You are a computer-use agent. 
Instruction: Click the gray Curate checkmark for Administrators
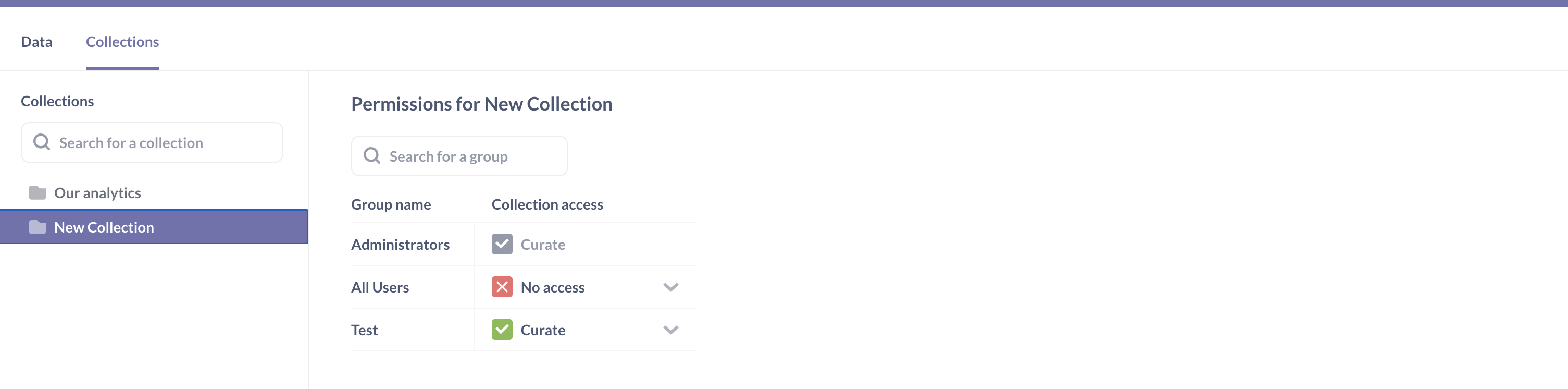(x=501, y=244)
